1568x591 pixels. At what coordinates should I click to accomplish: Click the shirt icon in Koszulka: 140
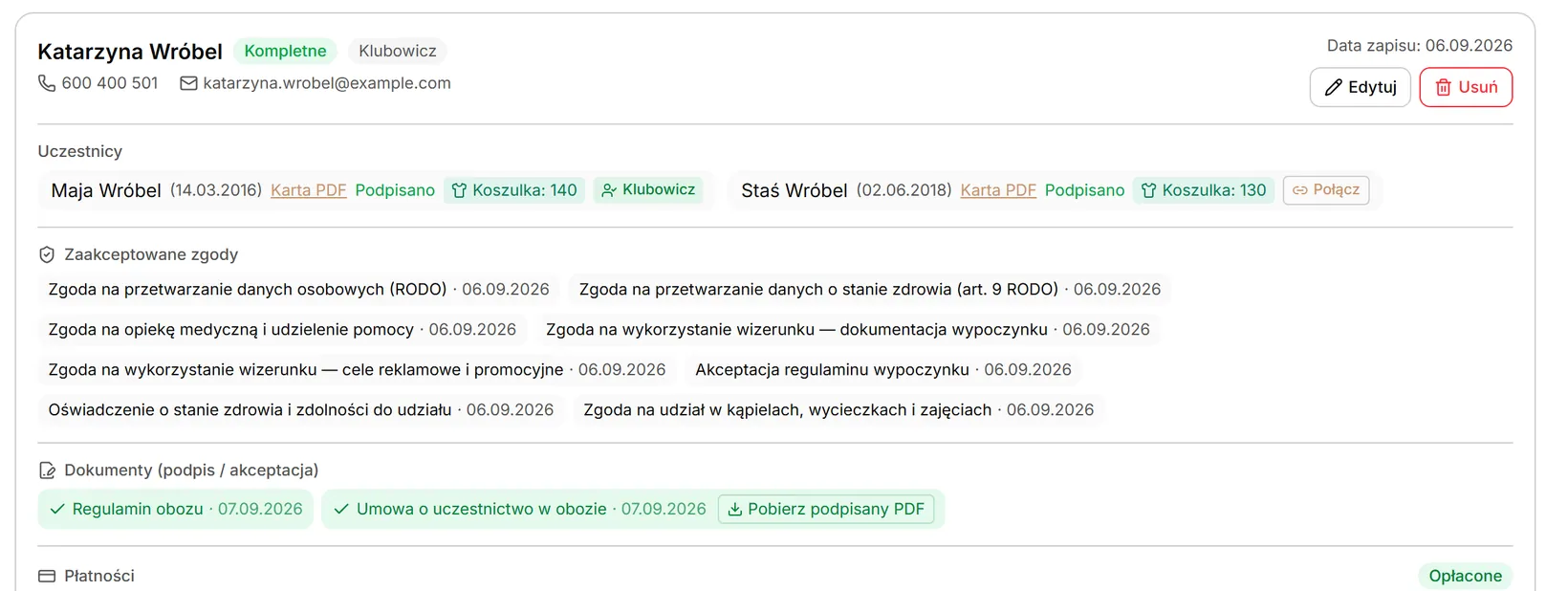pyautogui.click(x=459, y=190)
